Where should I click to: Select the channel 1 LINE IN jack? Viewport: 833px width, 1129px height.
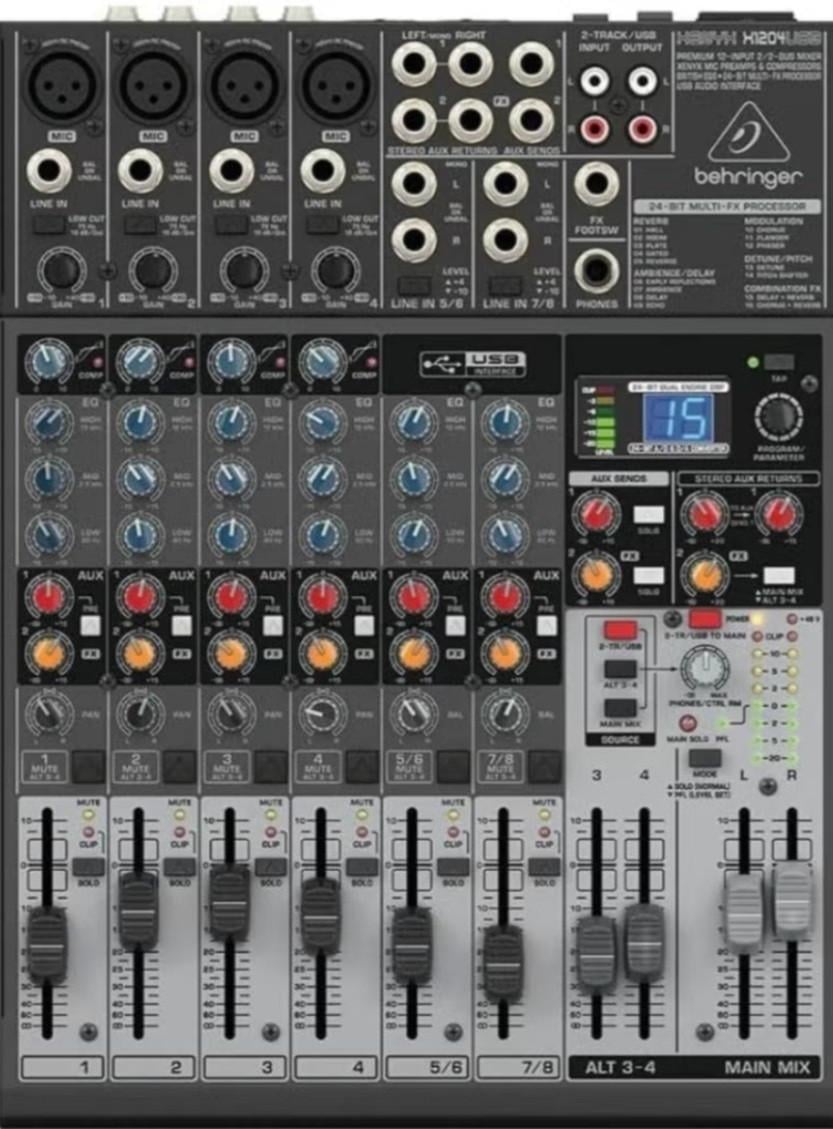49,171
